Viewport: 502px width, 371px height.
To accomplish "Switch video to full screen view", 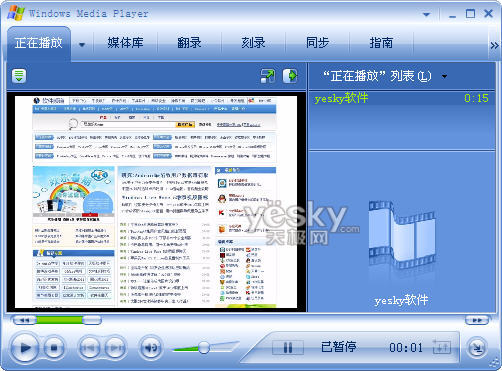I will pyautogui.click(x=268, y=76).
